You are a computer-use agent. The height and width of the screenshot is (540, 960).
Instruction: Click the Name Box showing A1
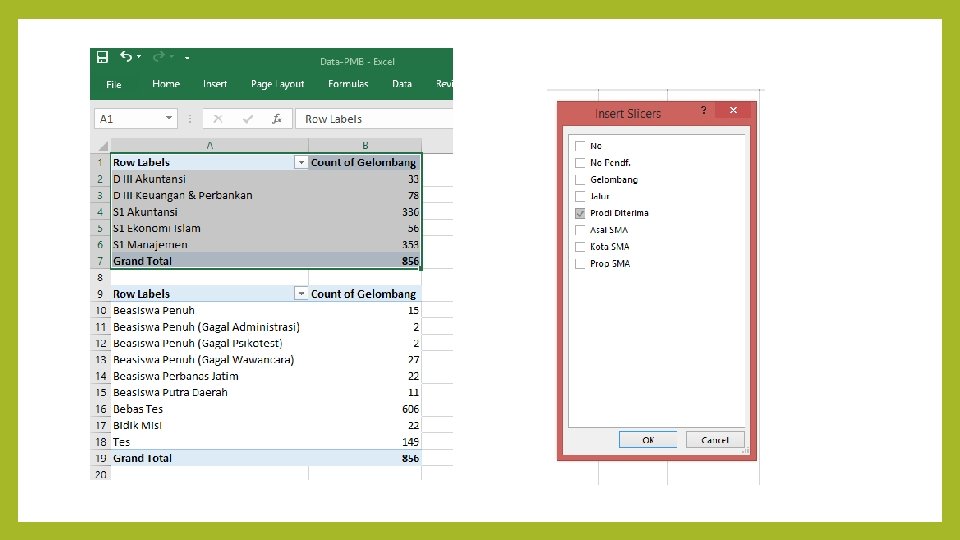[129, 119]
